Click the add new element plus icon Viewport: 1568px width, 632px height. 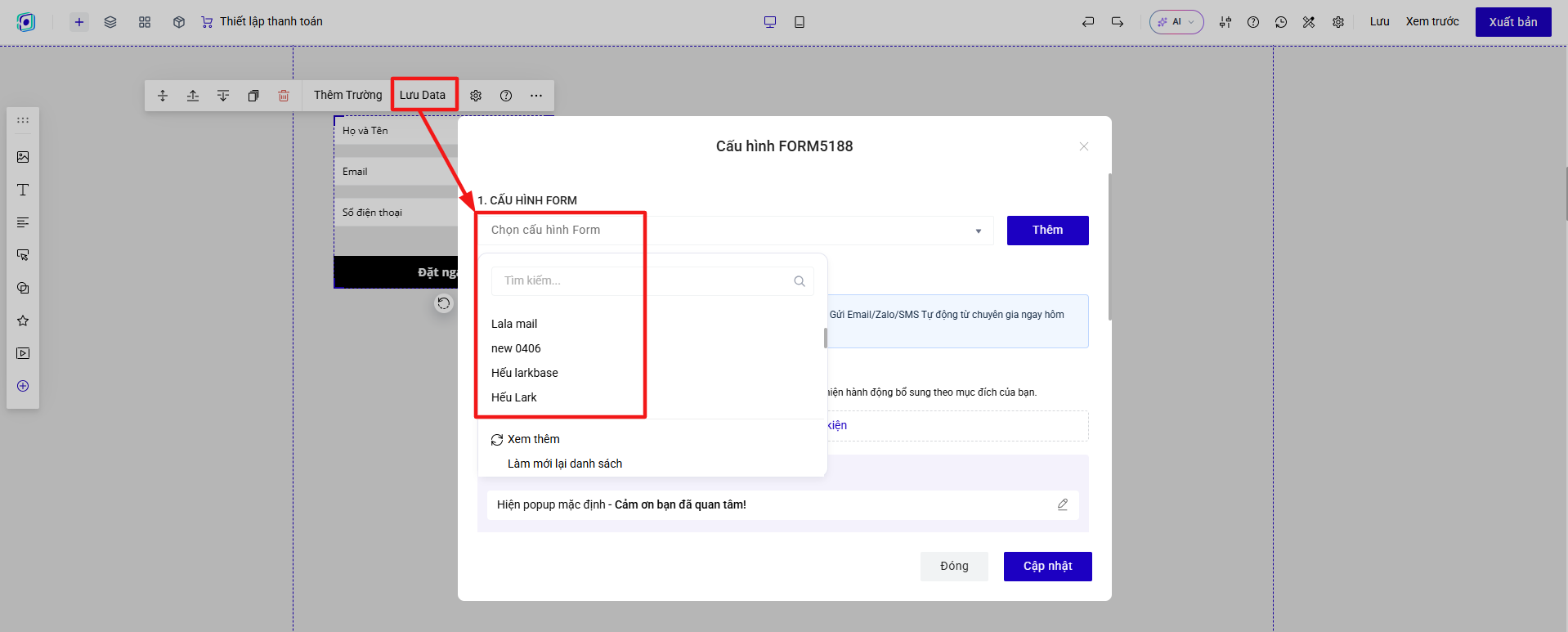click(79, 22)
